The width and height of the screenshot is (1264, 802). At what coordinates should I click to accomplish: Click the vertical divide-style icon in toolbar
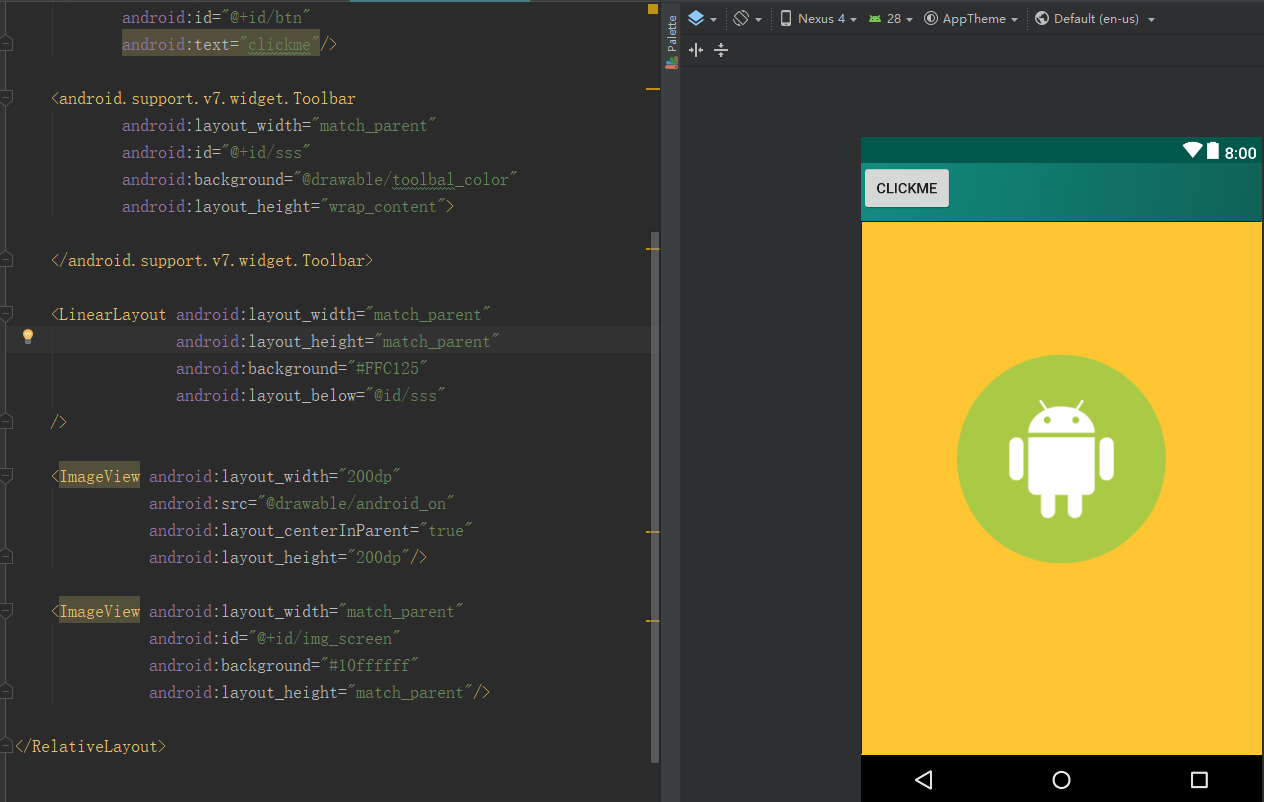click(721, 50)
